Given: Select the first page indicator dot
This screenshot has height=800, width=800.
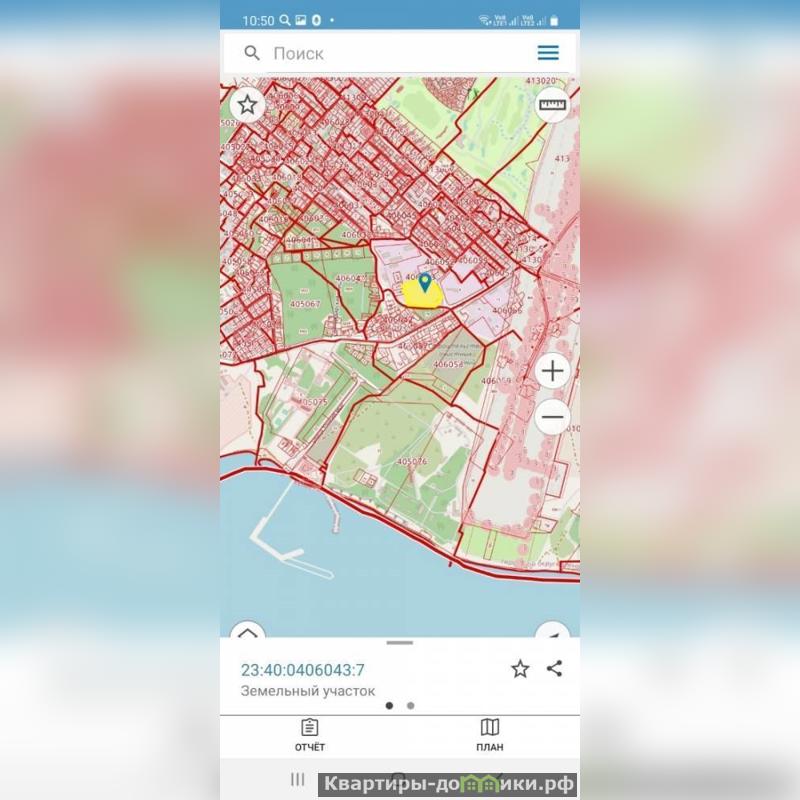Looking at the screenshot, I should [389, 706].
